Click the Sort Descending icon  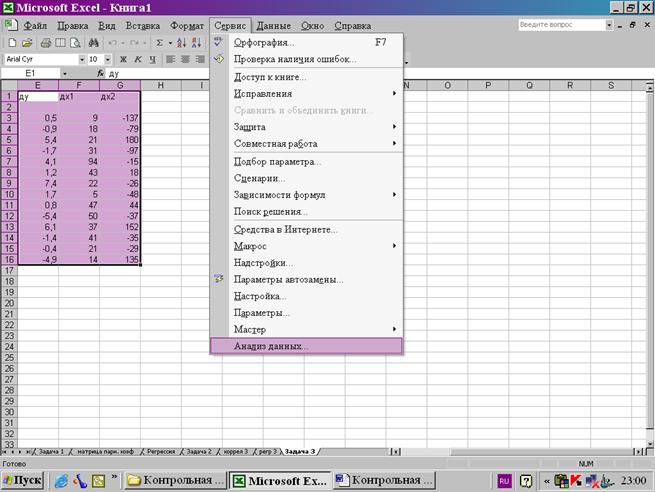click(196, 43)
